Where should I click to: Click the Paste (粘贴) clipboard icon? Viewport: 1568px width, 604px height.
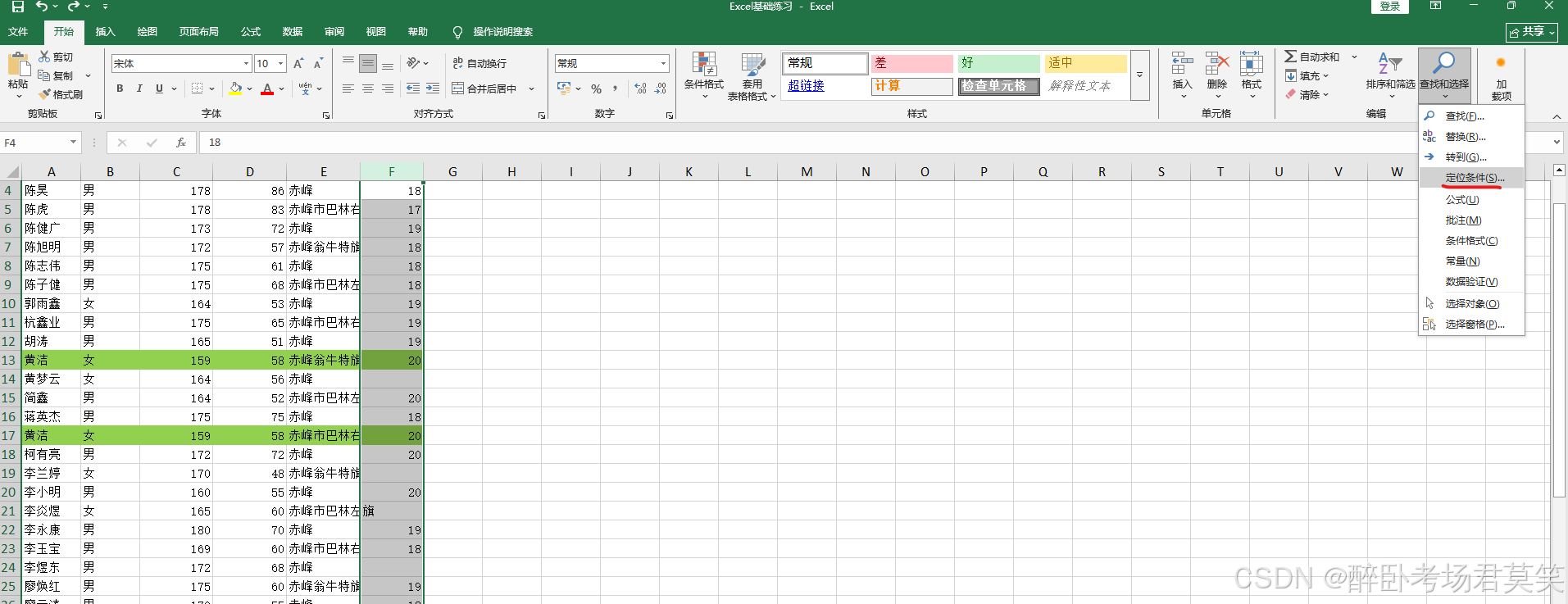click(x=18, y=66)
